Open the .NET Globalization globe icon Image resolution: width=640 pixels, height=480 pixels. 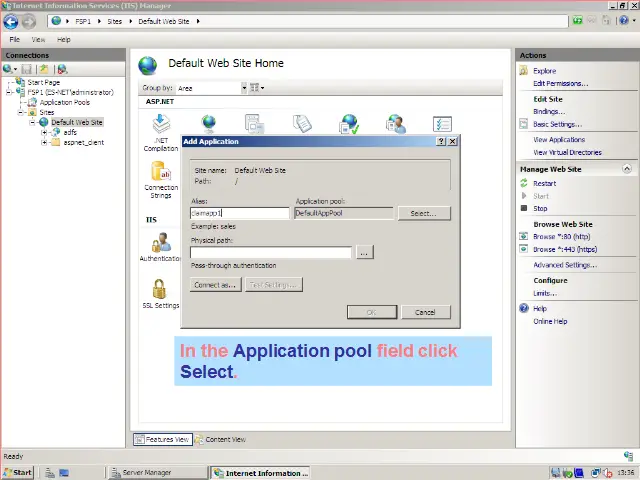click(x=209, y=123)
